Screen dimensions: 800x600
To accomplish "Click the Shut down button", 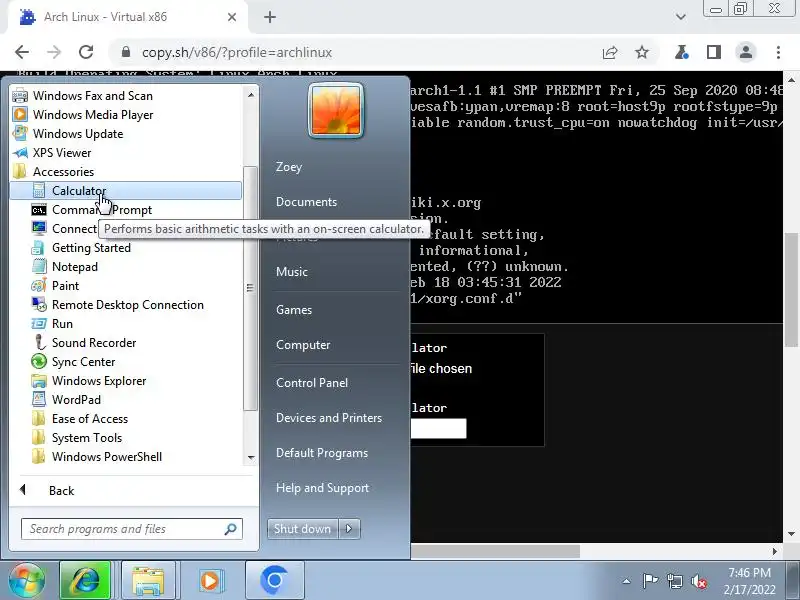I will [x=302, y=529].
